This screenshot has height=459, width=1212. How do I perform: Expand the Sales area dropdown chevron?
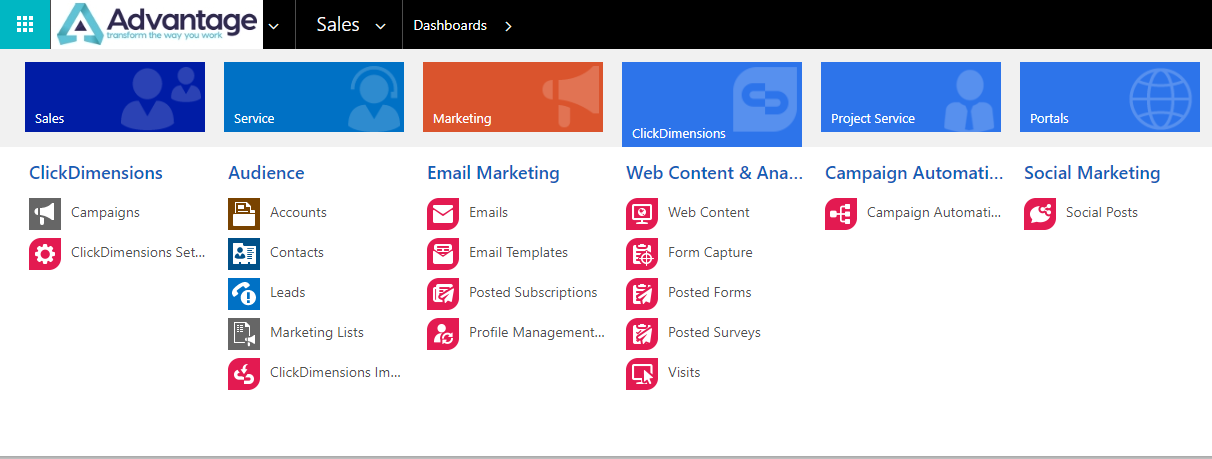click(x=380, y=27)
